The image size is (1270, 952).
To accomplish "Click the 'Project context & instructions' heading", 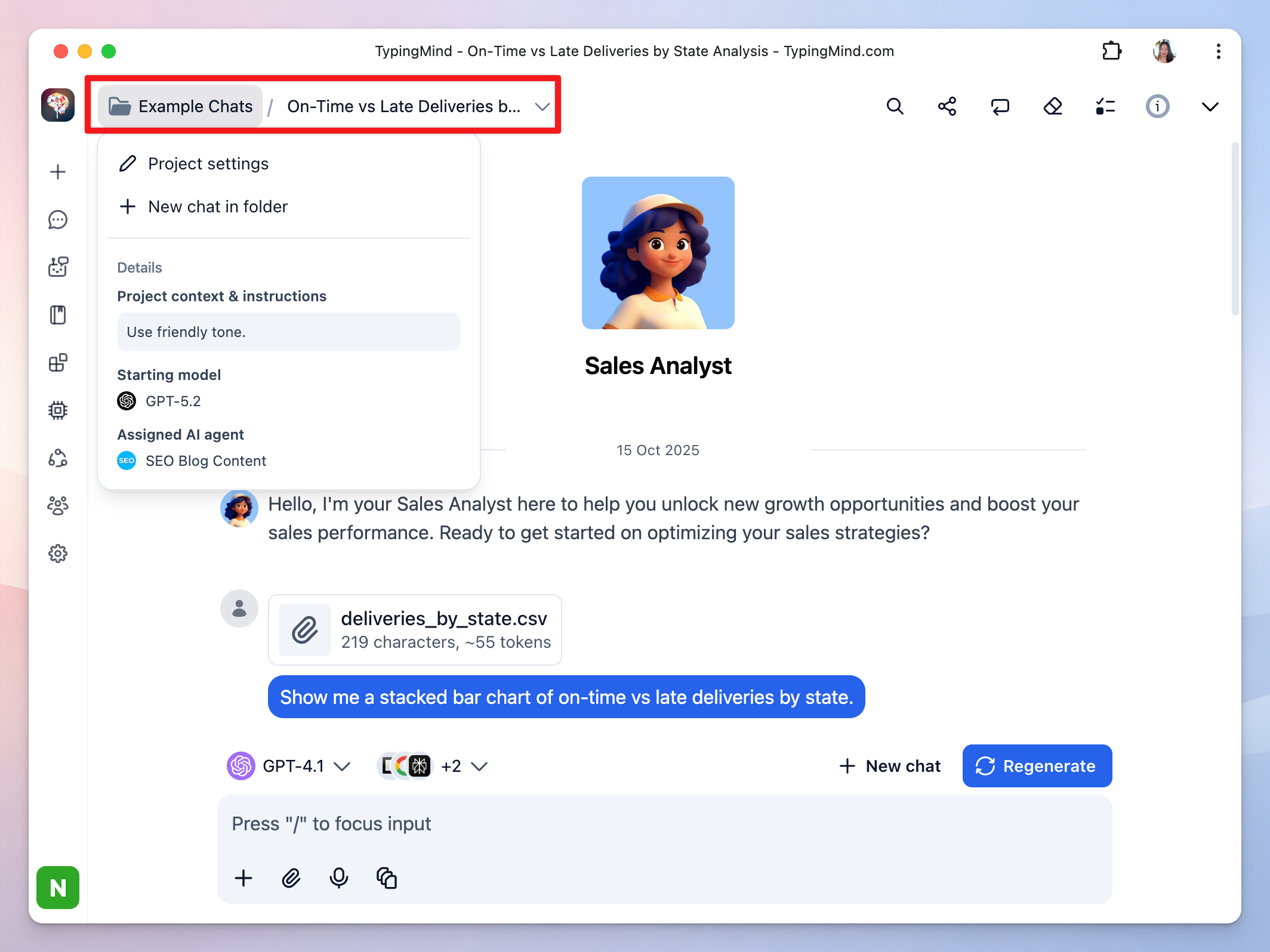I will click(222, 296).
